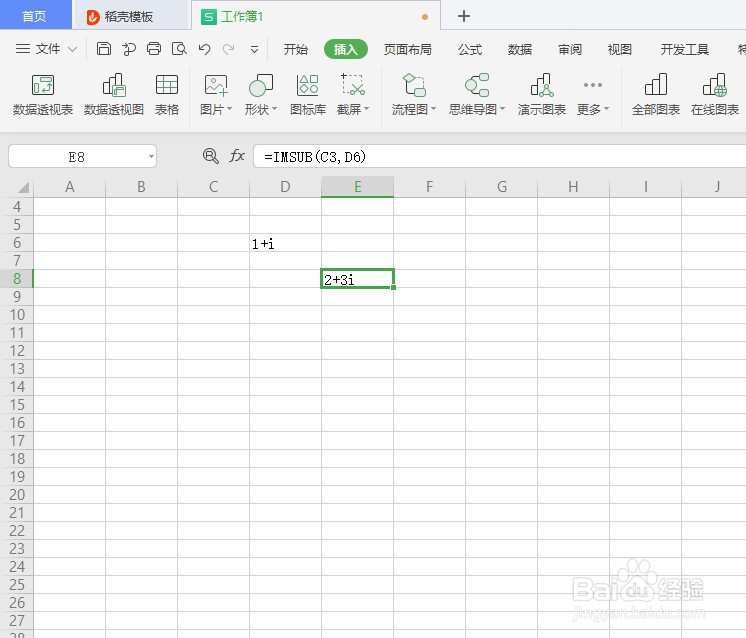This screenshot has height=638, width=746.
Task: Click the Print icon
Action: [154, 49]
